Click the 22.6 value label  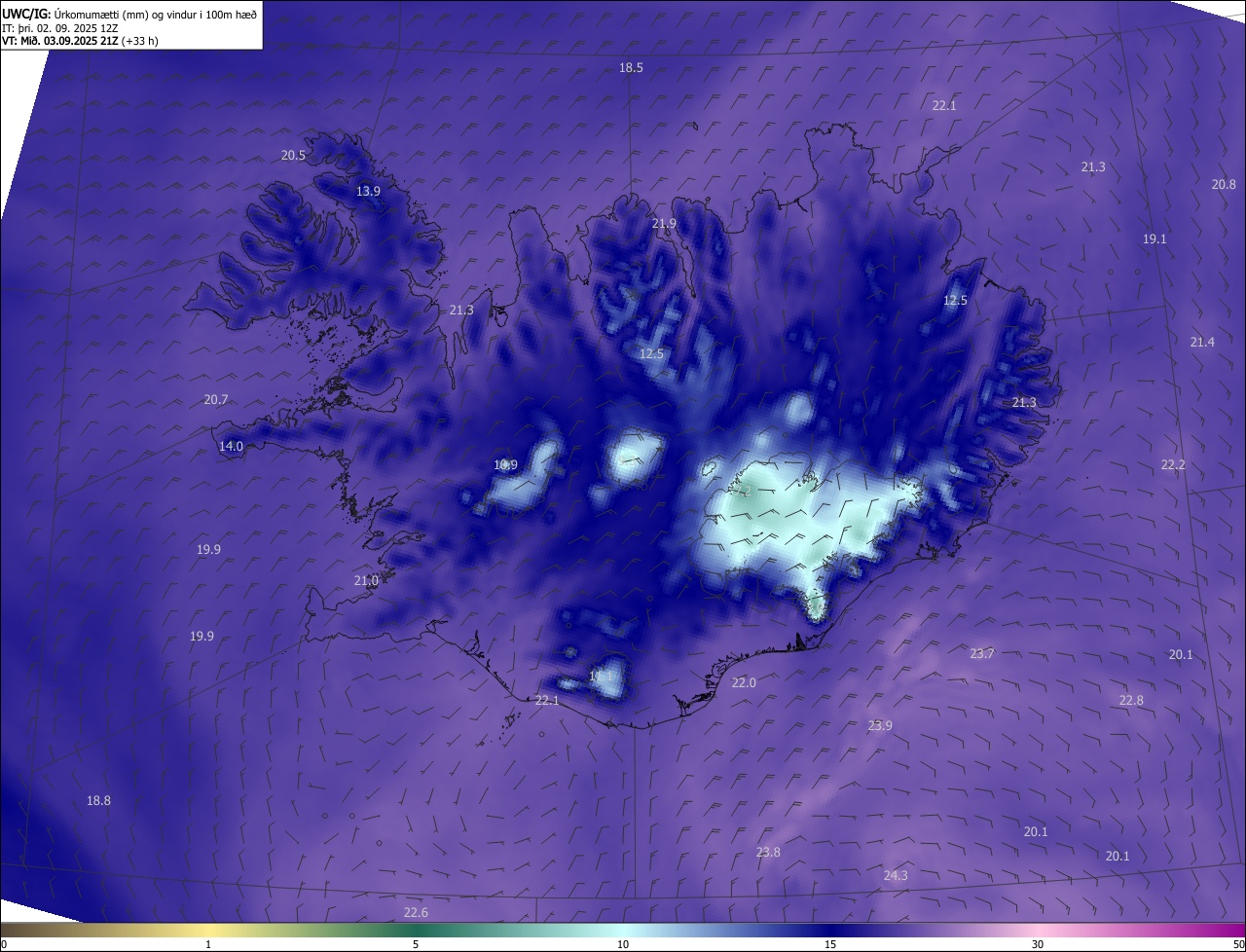416,912
